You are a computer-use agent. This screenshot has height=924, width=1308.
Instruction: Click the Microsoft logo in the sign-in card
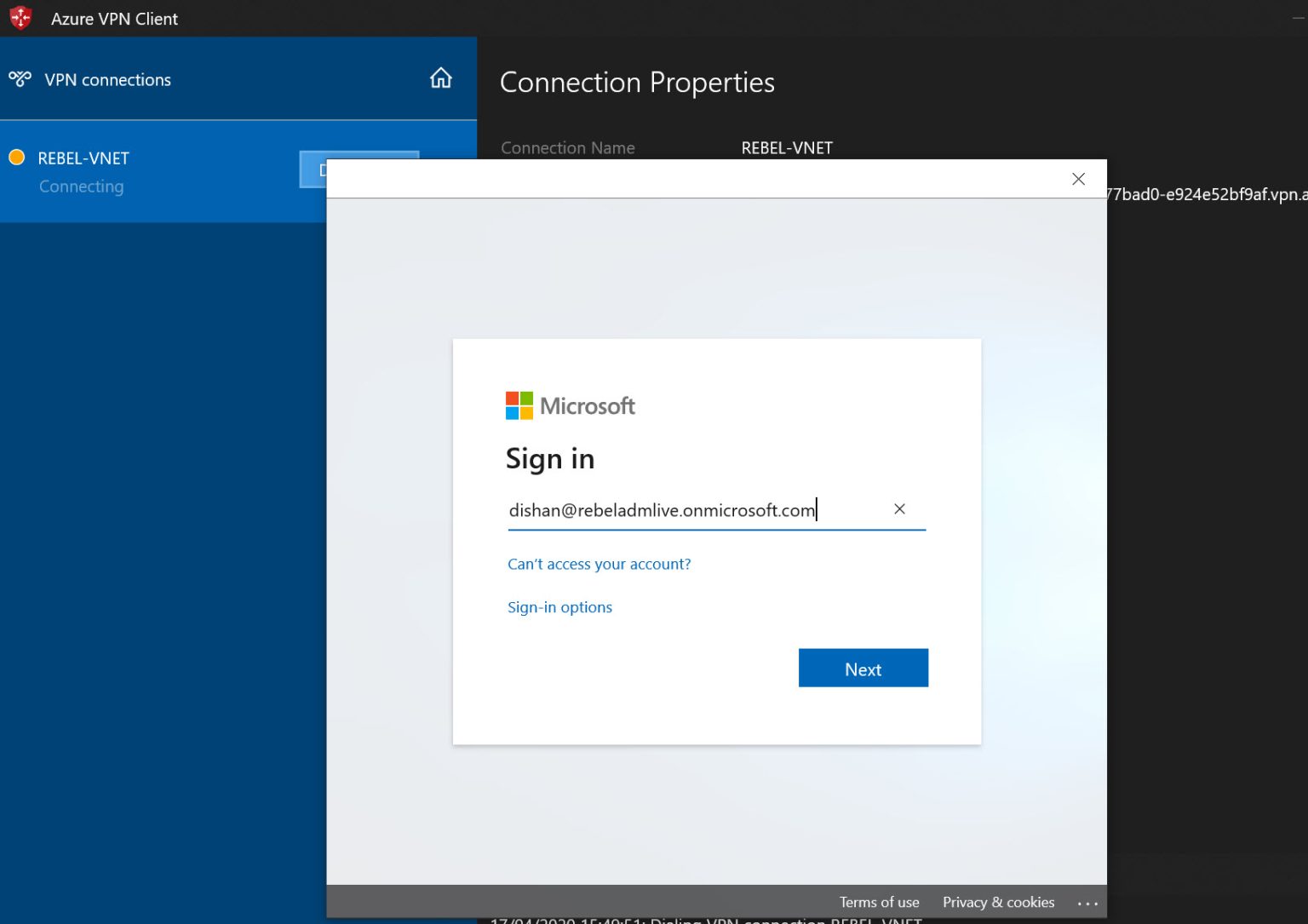point(570,406)
